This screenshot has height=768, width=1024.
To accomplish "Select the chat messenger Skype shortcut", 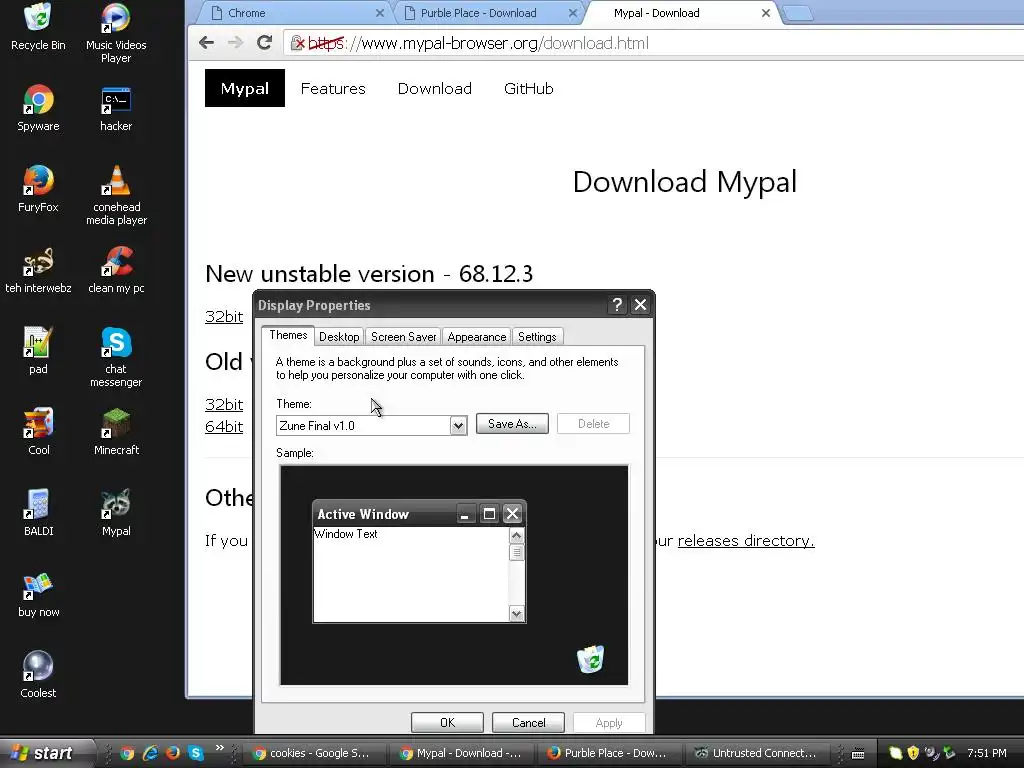I will 116,357.
